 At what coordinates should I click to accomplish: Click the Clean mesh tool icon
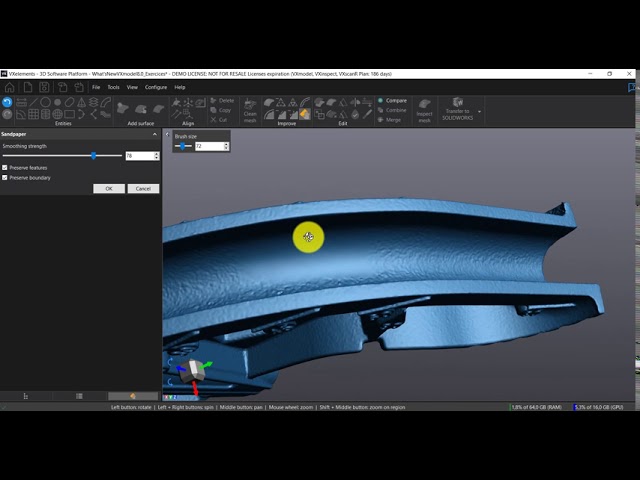[250, 109]
